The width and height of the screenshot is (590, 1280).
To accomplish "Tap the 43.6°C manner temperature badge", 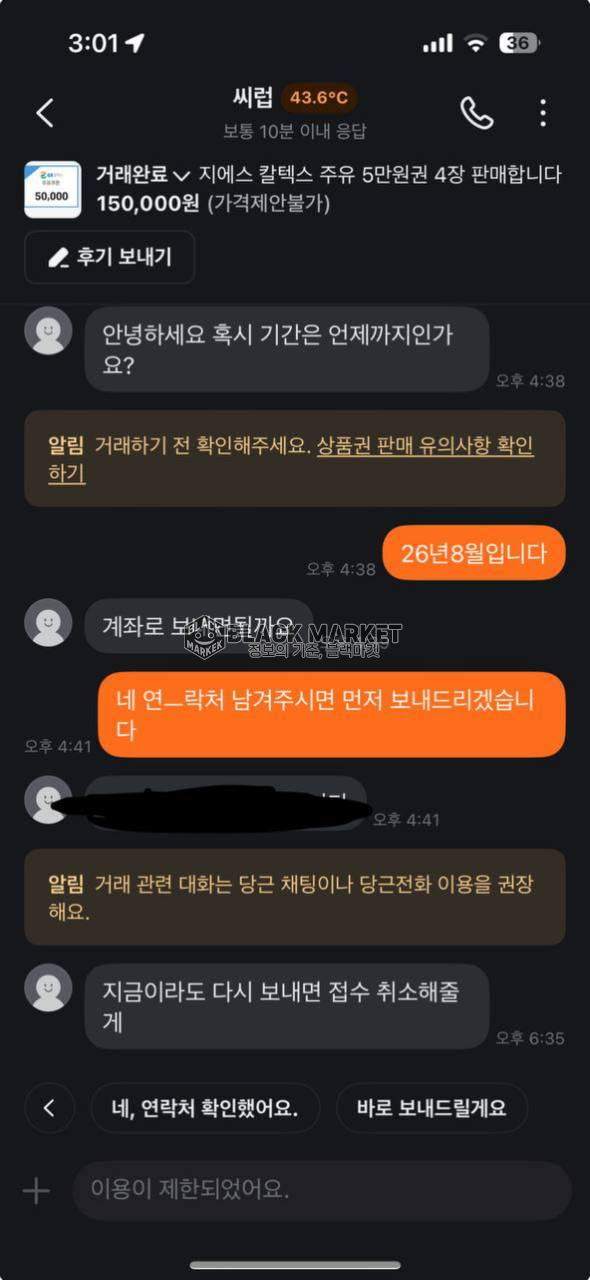I will coord(319,98).
